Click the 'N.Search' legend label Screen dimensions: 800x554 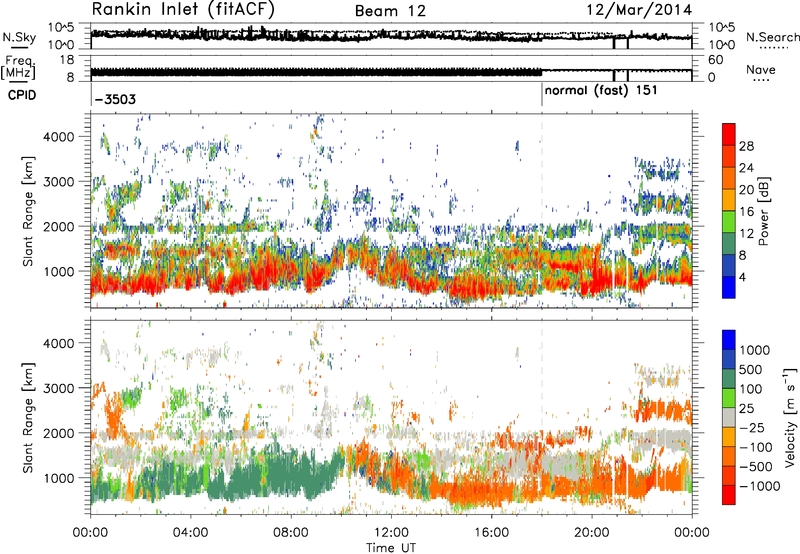(x=772, y=37)
